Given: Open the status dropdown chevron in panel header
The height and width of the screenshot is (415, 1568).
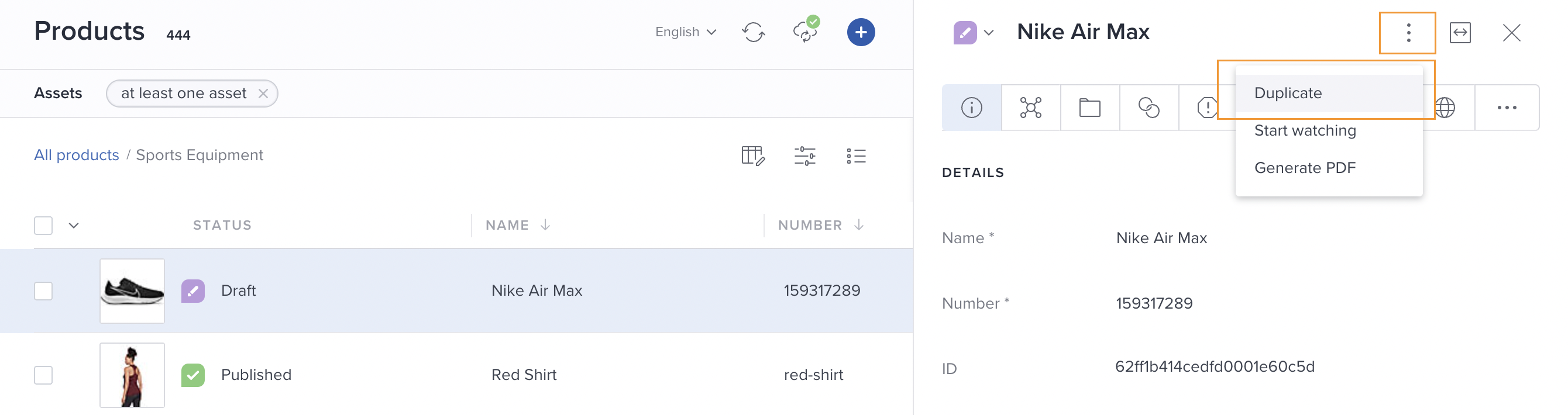Looking at the screenshot, I should 989,33.
